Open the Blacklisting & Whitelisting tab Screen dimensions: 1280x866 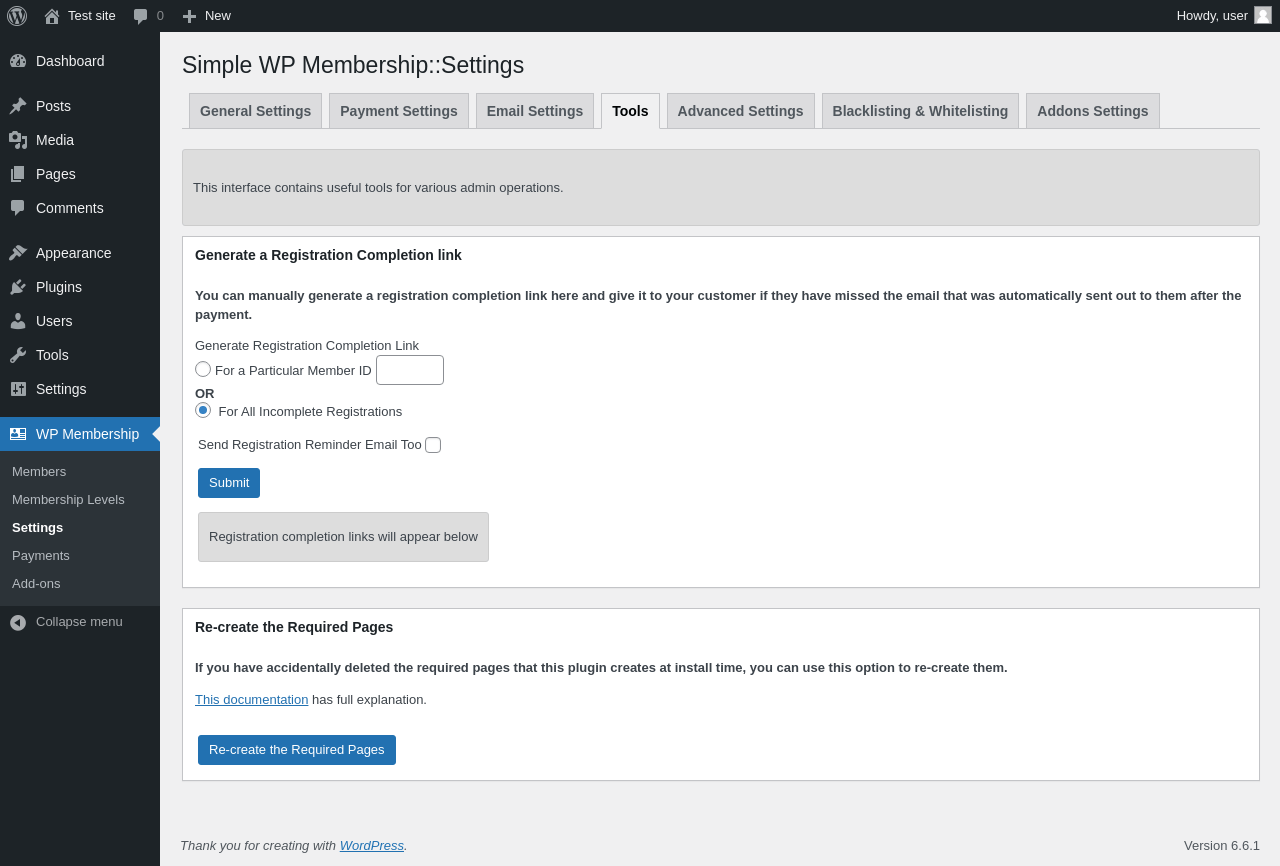[920, 111]
